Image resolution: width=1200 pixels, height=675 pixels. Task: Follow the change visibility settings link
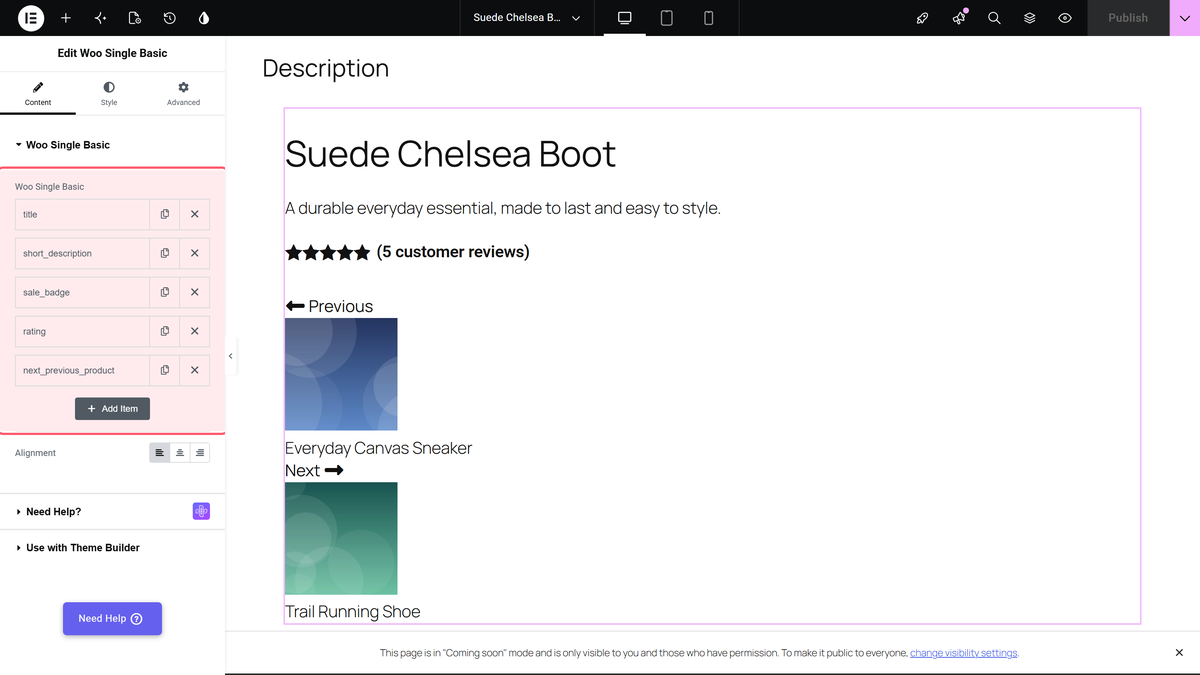(964, 653)
